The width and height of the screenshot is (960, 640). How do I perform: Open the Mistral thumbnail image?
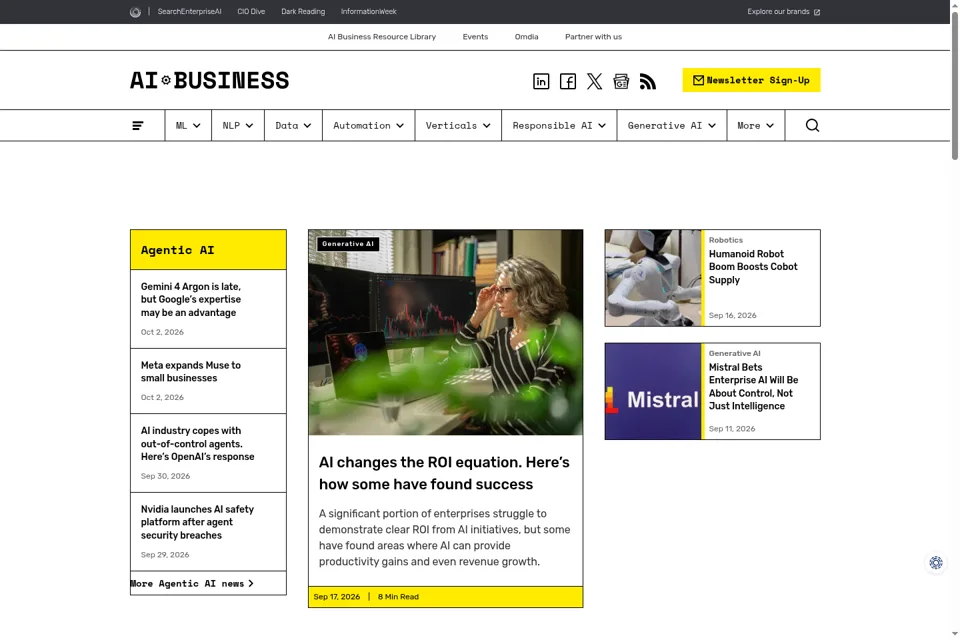pos(653,391)
